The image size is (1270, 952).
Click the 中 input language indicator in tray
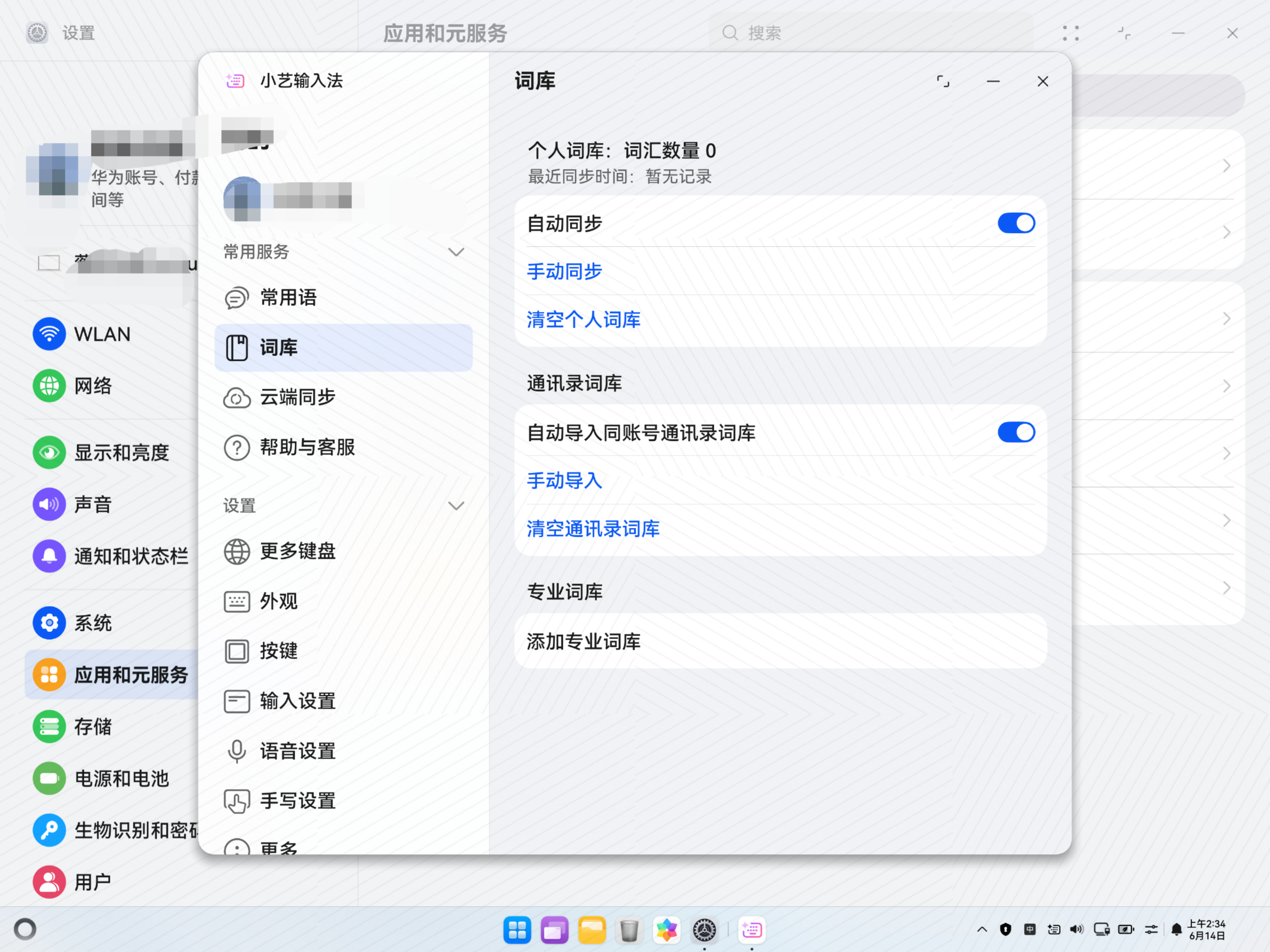click(1030, 930)
